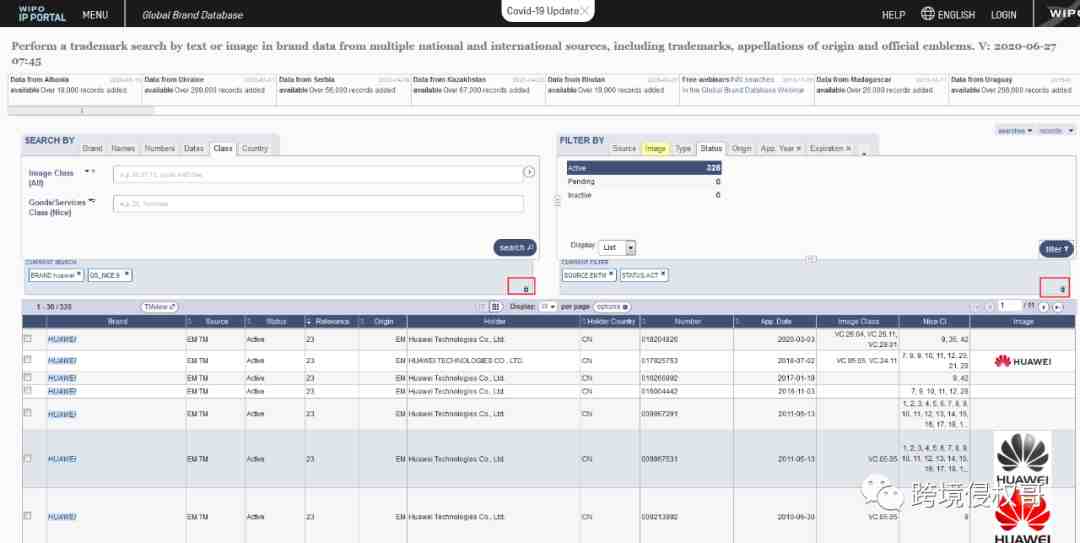Viewport: 1080px width, 543px height.
Task: Expand more filter tabs arrow
Action: pyautogui.click(x=864, y=153)
